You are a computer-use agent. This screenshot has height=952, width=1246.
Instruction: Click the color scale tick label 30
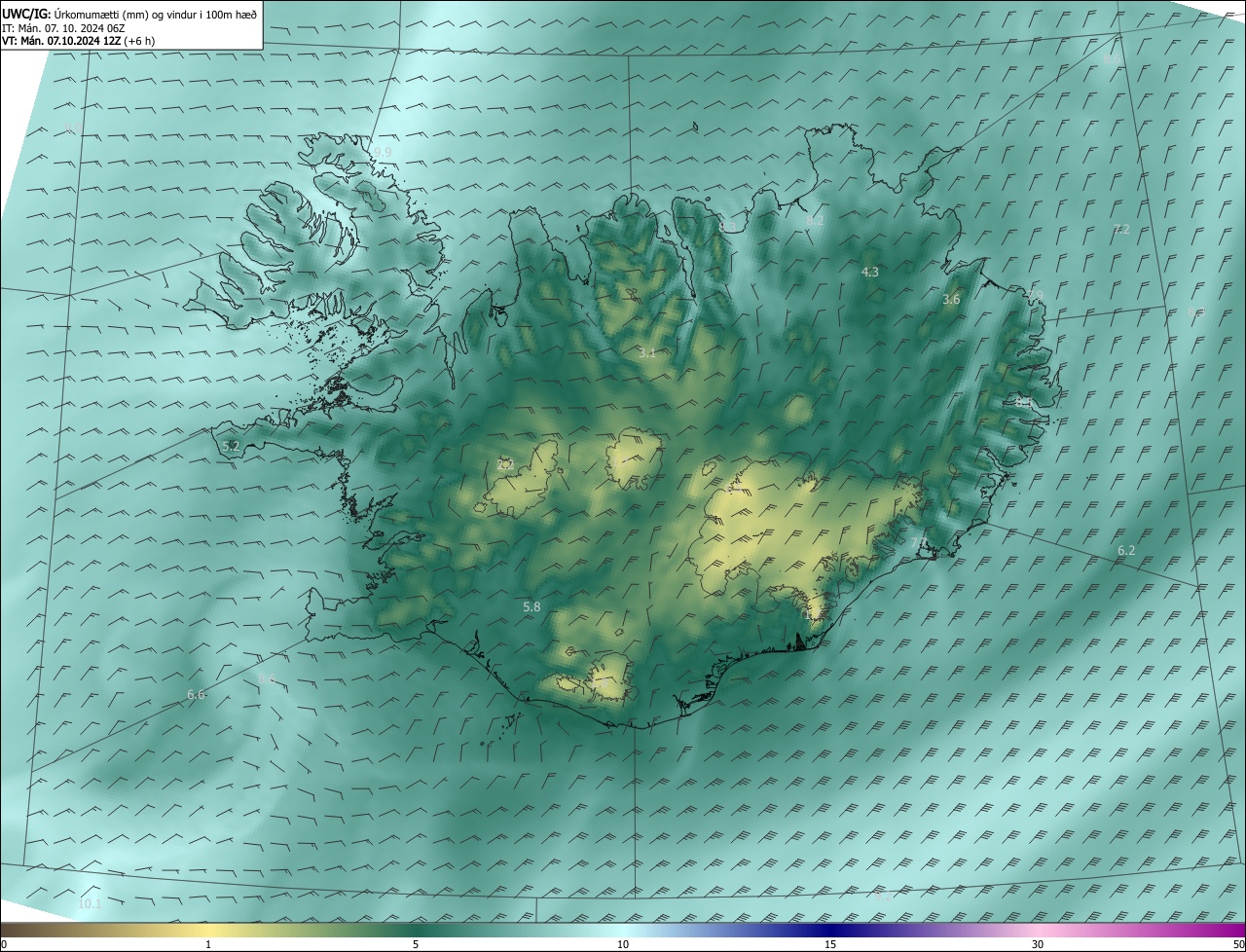1038,944
